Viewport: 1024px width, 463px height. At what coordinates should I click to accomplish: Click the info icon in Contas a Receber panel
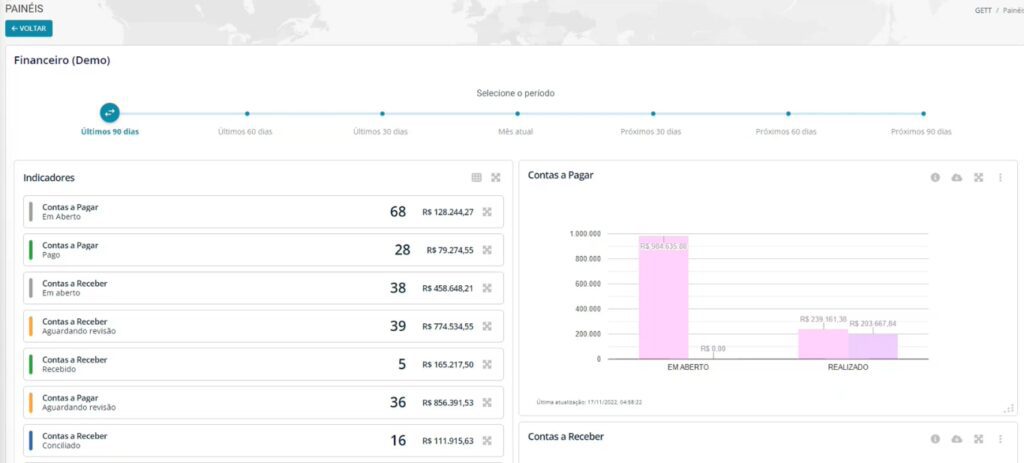pyautogui.click(x=935, y=439)
